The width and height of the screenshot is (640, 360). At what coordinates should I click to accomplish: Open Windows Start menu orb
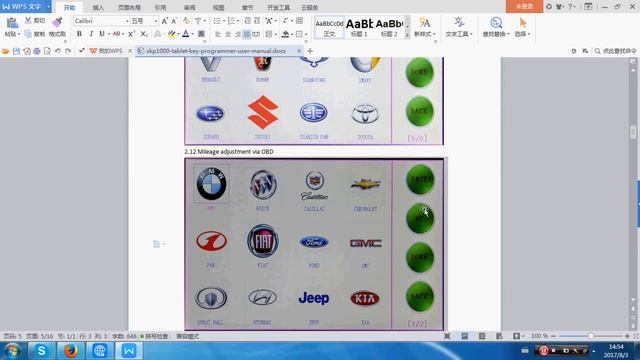12,351
